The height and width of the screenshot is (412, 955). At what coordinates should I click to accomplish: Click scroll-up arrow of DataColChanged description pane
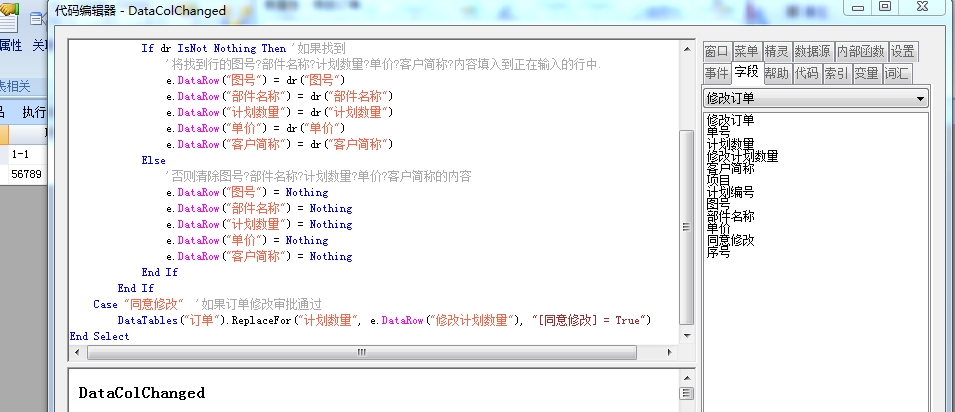[x=686, y=393]
